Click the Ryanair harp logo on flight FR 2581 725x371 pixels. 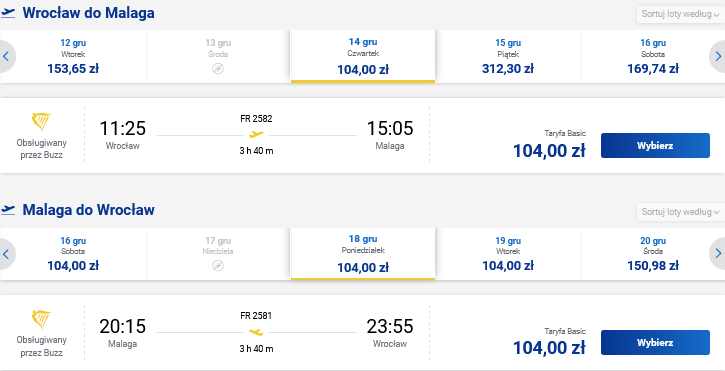pos(41,319)
